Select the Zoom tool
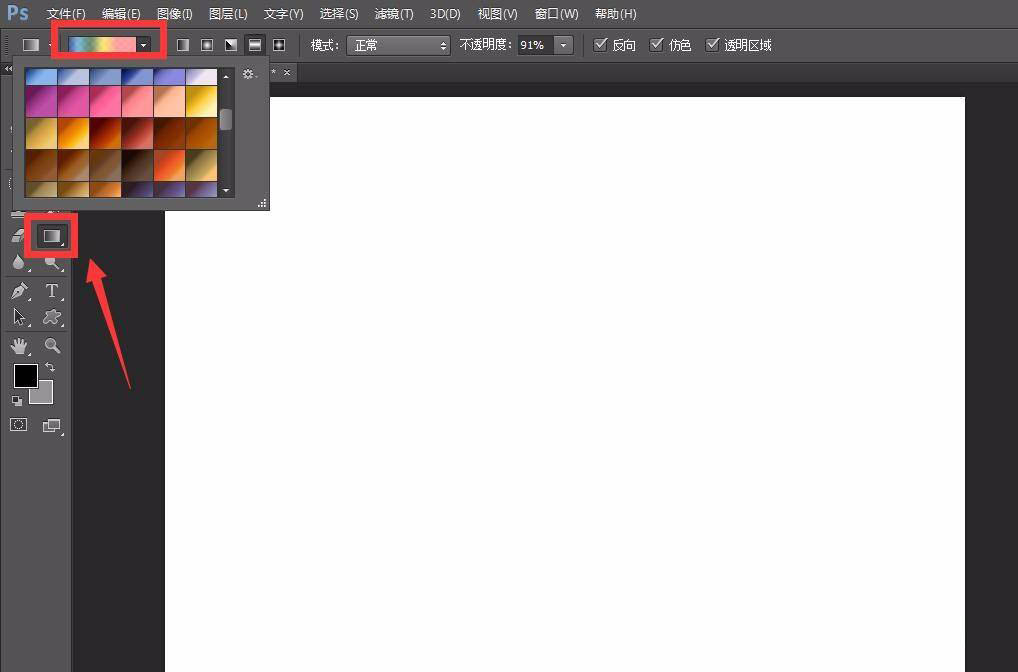1018x672 pixels. coord(52,346)
